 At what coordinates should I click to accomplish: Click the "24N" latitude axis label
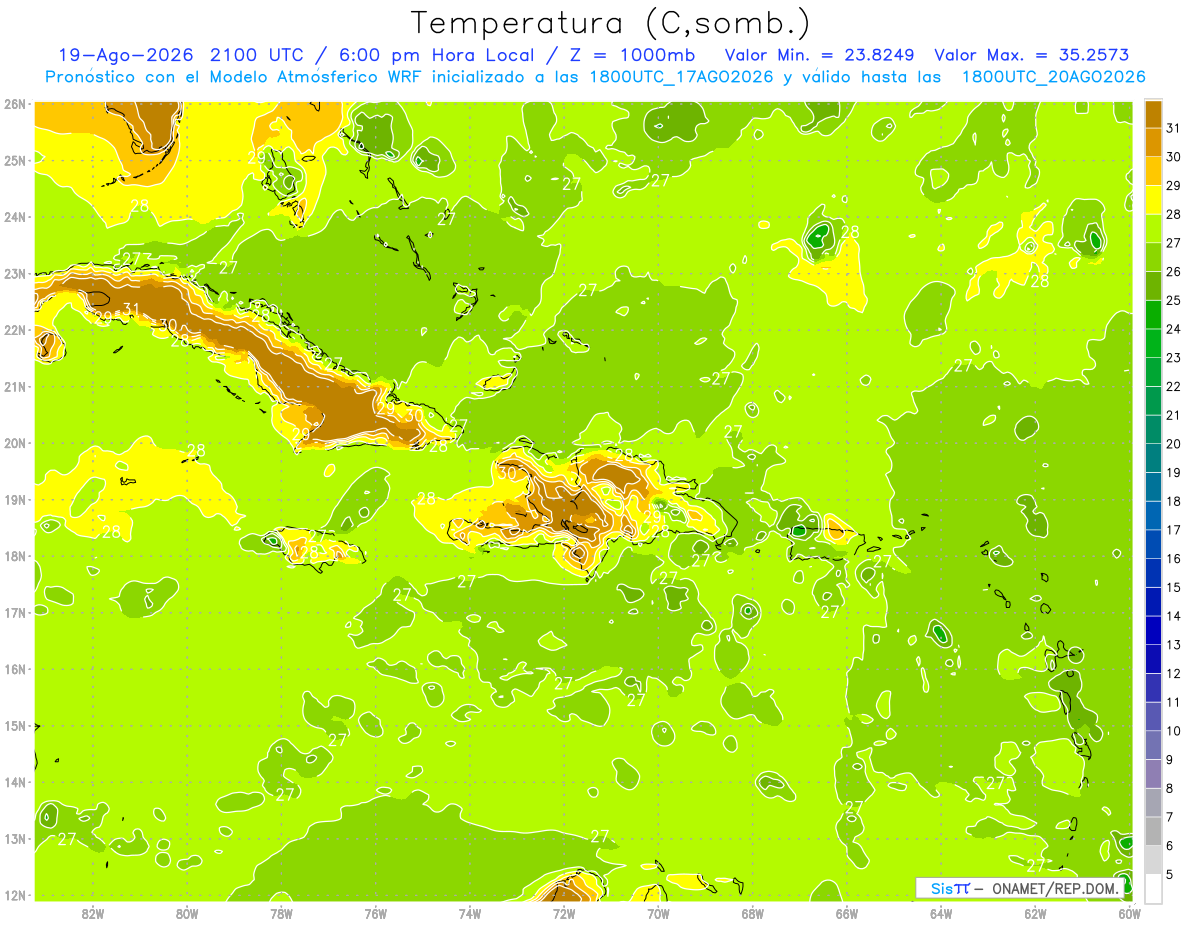tap(14, 216)
